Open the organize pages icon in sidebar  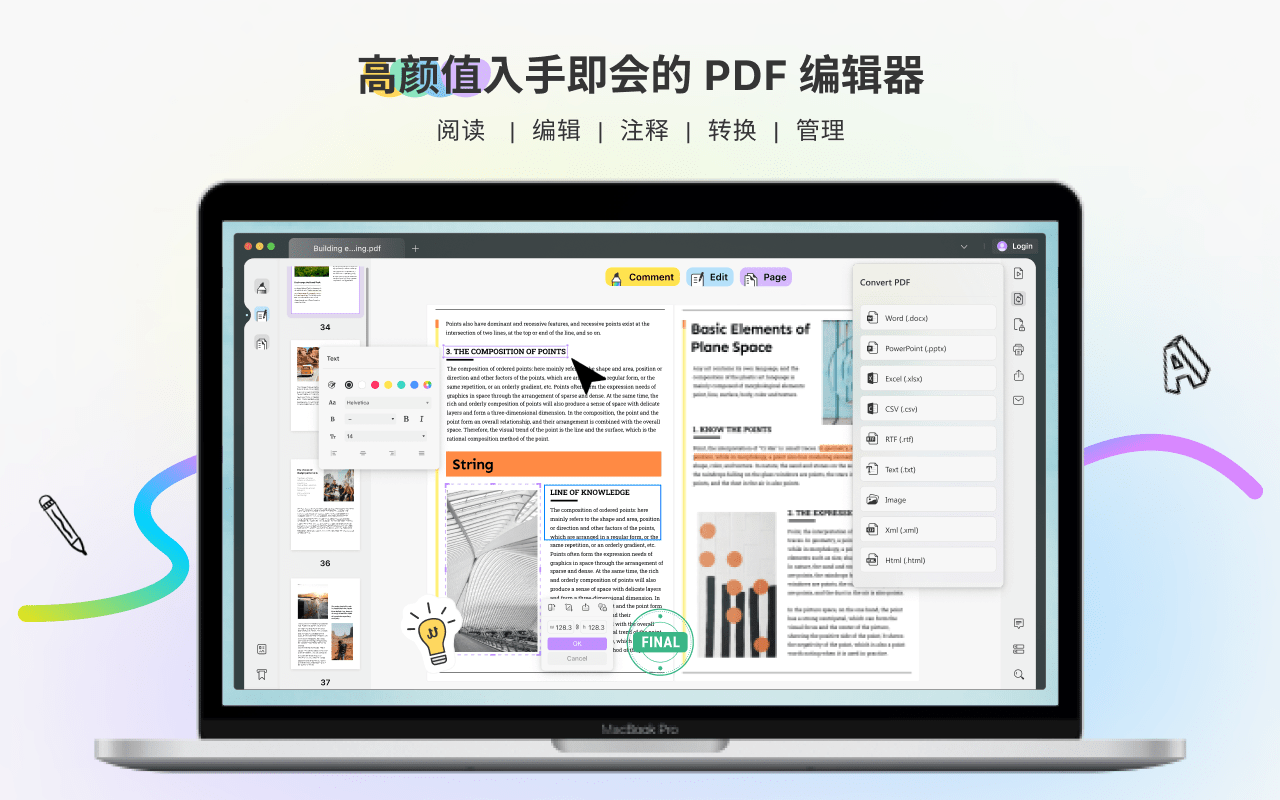pos(262,343)
